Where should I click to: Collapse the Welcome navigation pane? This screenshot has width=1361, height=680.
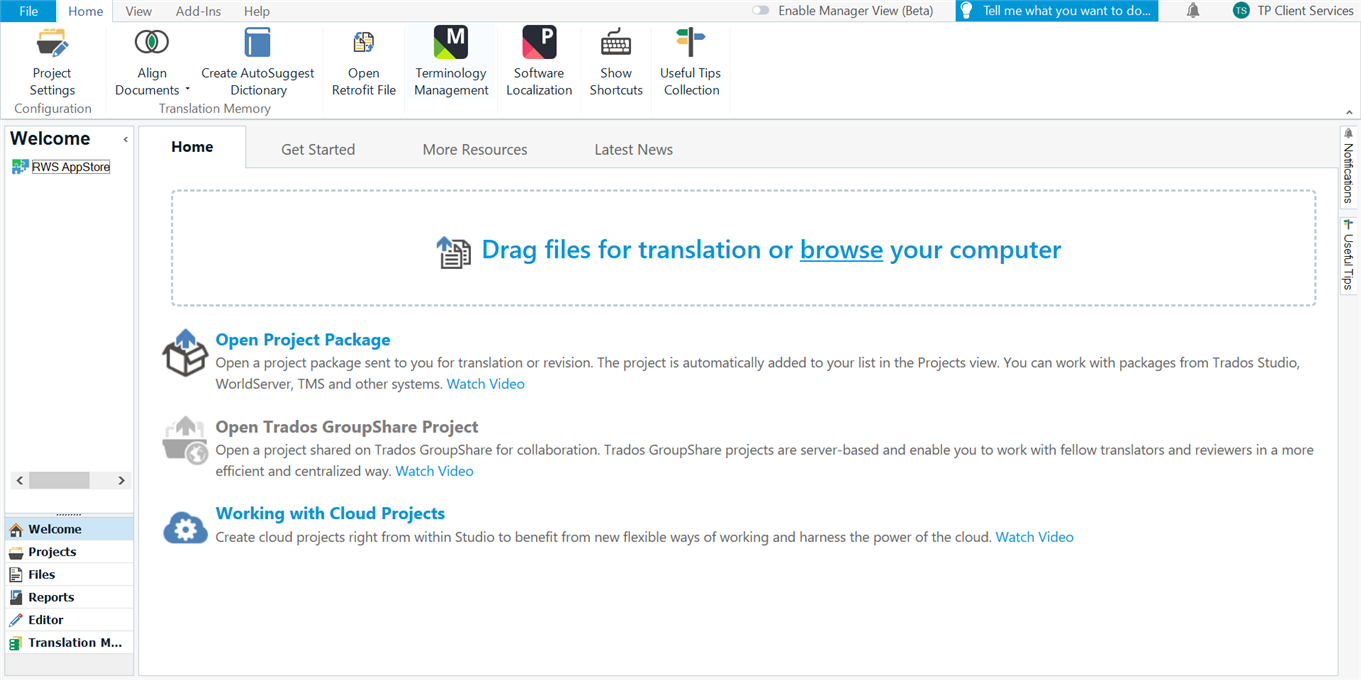click(125, 140)
